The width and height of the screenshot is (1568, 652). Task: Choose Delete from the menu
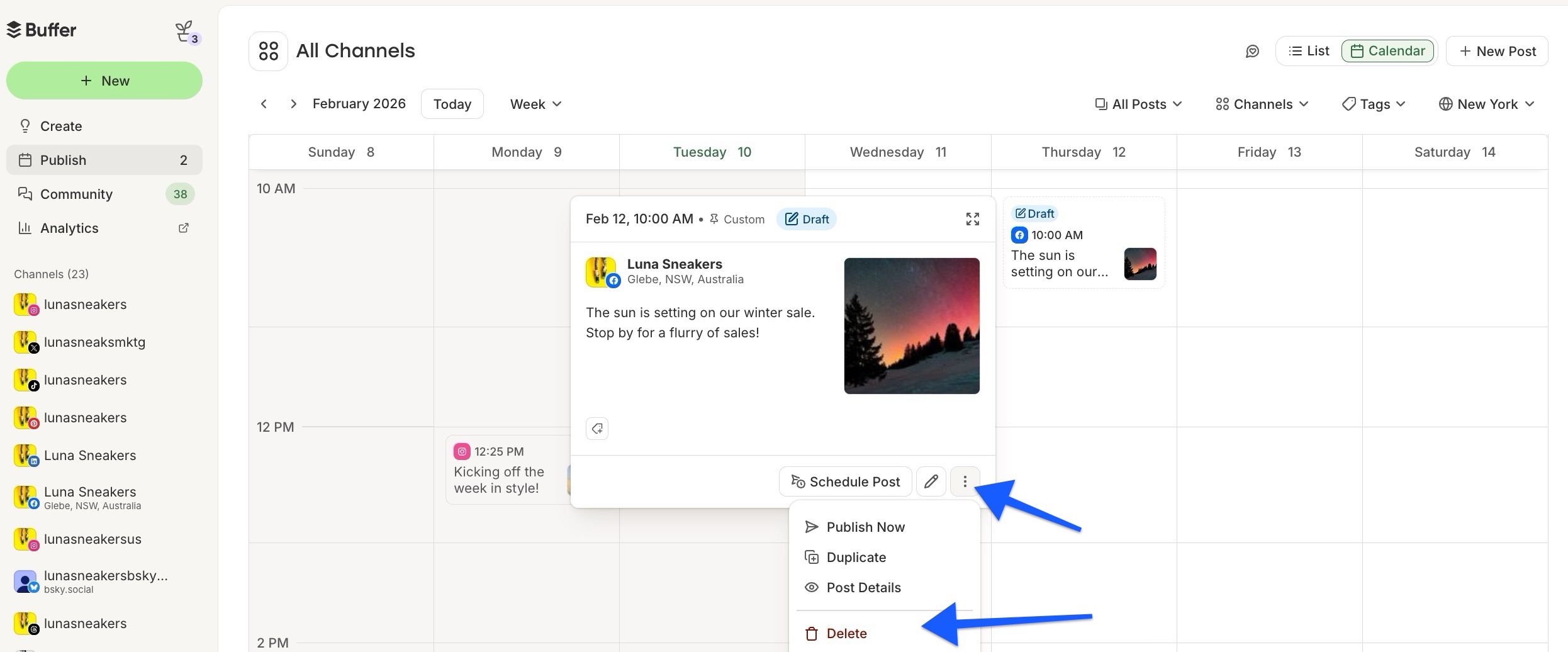pyautogui.click(x=884, y=634)
